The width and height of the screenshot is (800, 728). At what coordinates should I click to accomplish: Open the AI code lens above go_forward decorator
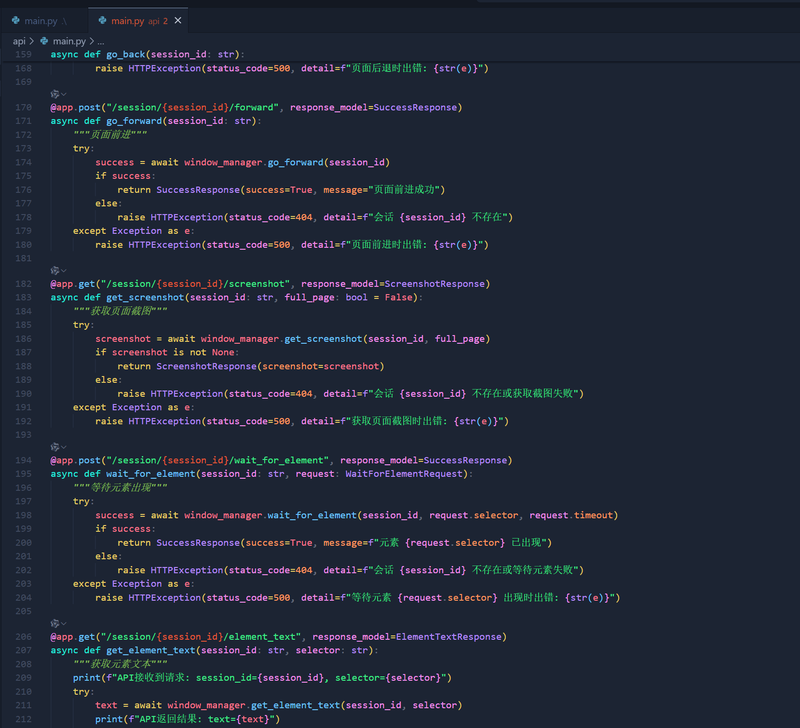click(58, 94)
